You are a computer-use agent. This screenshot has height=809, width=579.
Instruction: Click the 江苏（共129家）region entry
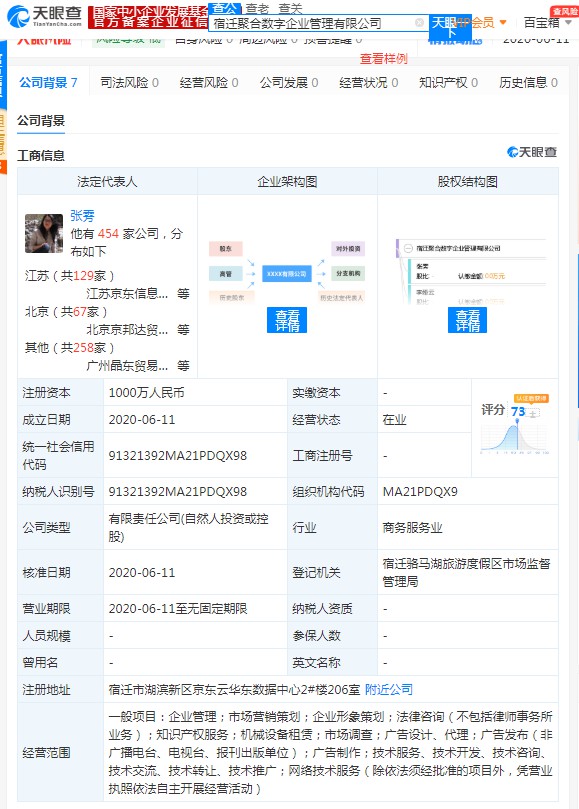70,276
